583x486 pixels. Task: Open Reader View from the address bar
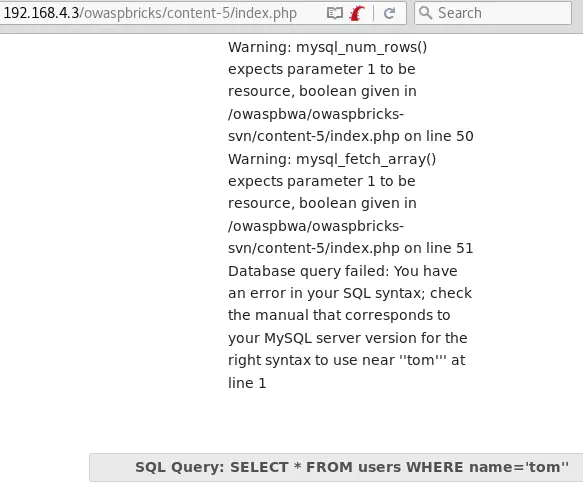[335, 13]
